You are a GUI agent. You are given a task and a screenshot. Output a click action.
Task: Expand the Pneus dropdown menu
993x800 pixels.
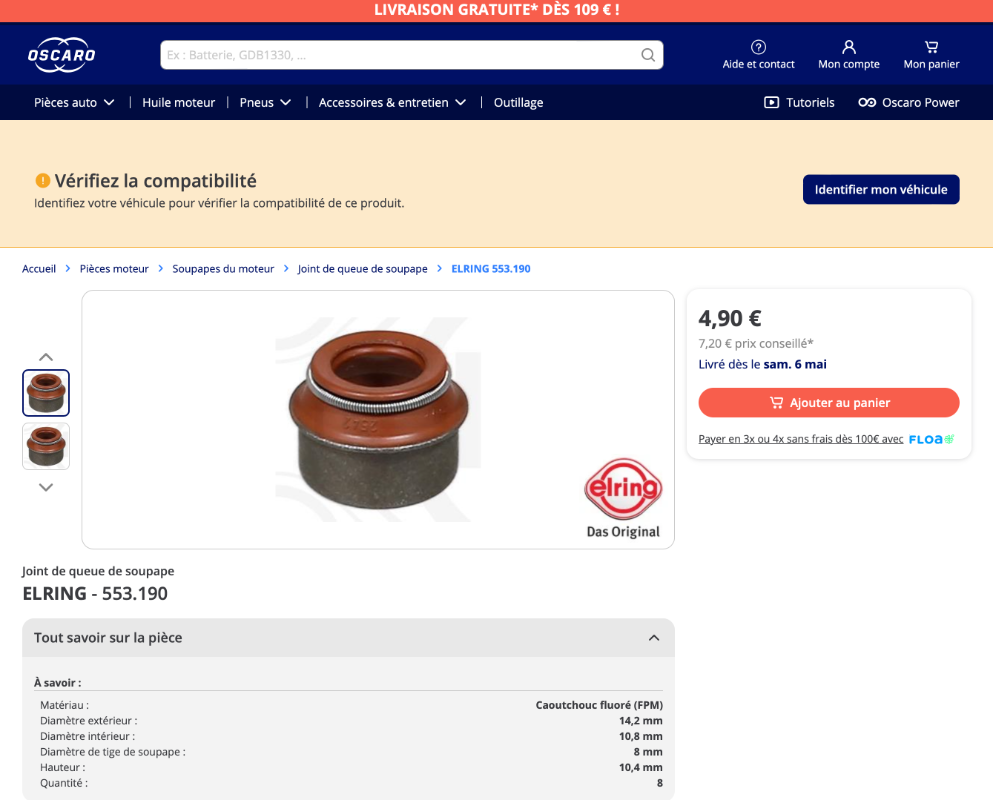265,103
